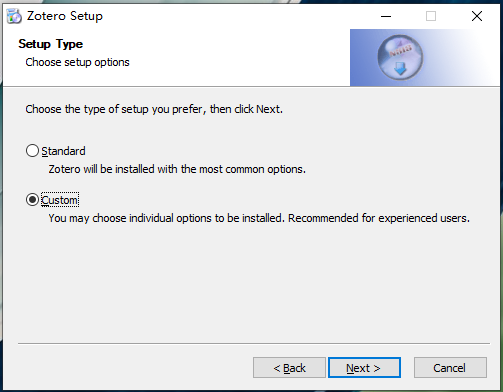Go back with the Back button
Viewport: 503px width, 392px height.
(x=289, y=368)
